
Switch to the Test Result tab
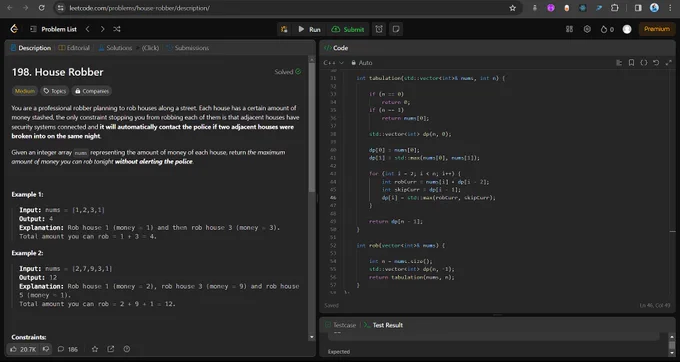383,325
